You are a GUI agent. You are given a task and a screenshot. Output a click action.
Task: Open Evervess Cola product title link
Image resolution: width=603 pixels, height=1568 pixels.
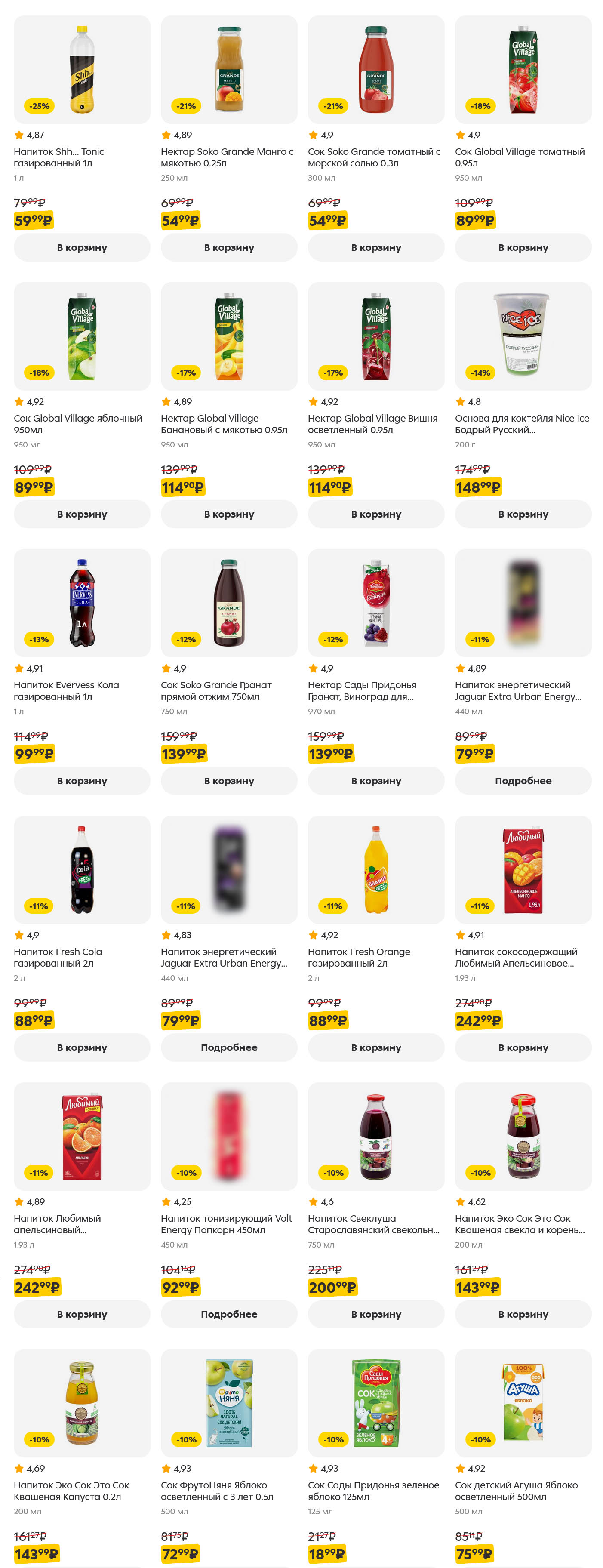66,690
